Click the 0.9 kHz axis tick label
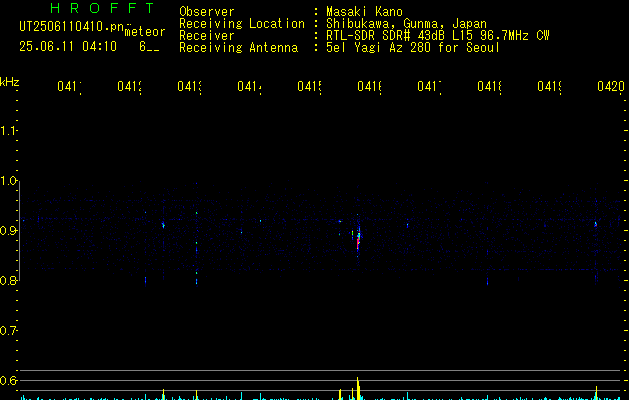 pos(8,231)
